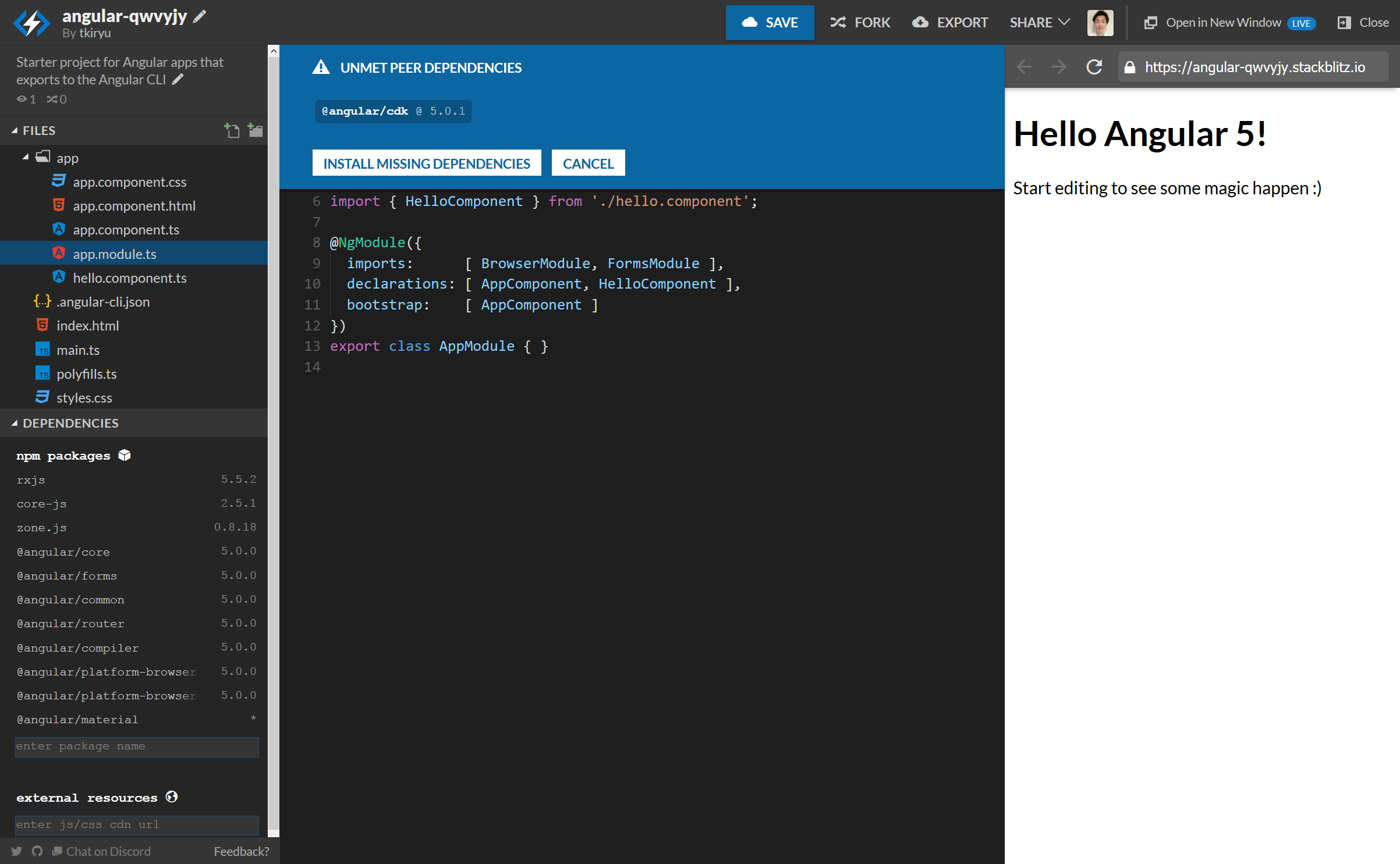Click the StackBlitz lightning bolt logo
The image size is (1400, 864).
coord(31,23)
